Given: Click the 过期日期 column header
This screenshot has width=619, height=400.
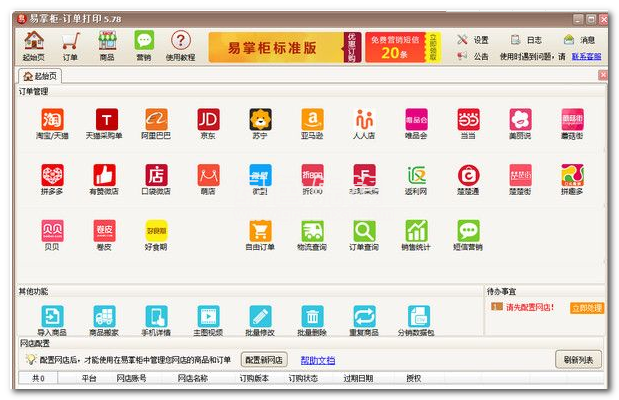Looking at the screenshot, I should point(358,378).
